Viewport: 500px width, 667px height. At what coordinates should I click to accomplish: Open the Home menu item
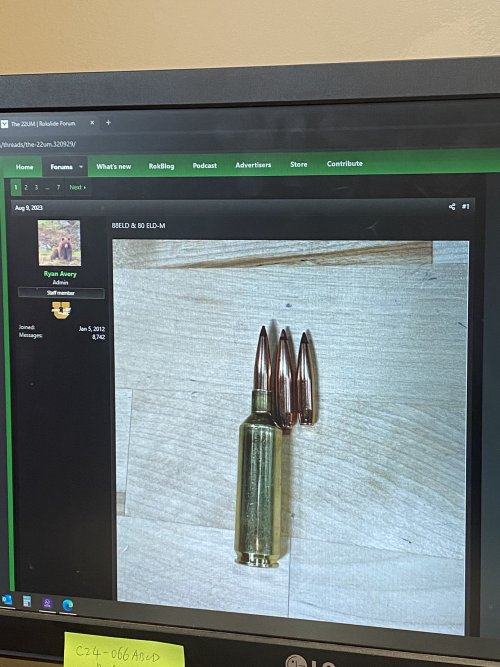pyautogui.click(x=25, y=167)
